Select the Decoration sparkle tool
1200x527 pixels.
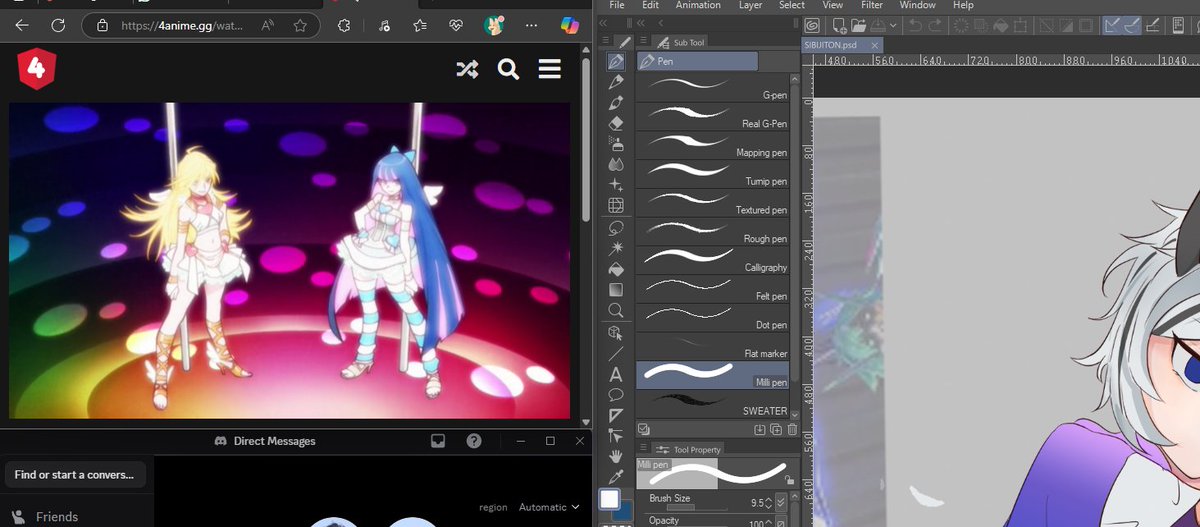pyautogui.click(x=616, y=185)
